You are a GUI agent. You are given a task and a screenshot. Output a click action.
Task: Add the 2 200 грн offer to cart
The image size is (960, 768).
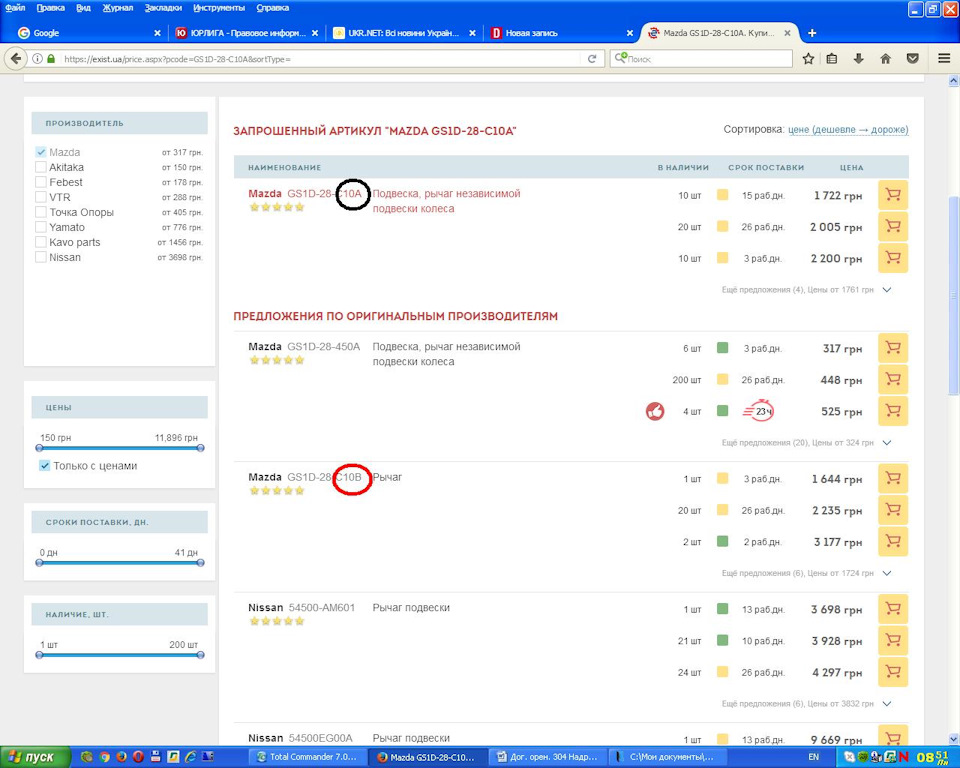[x=893, y=258]
